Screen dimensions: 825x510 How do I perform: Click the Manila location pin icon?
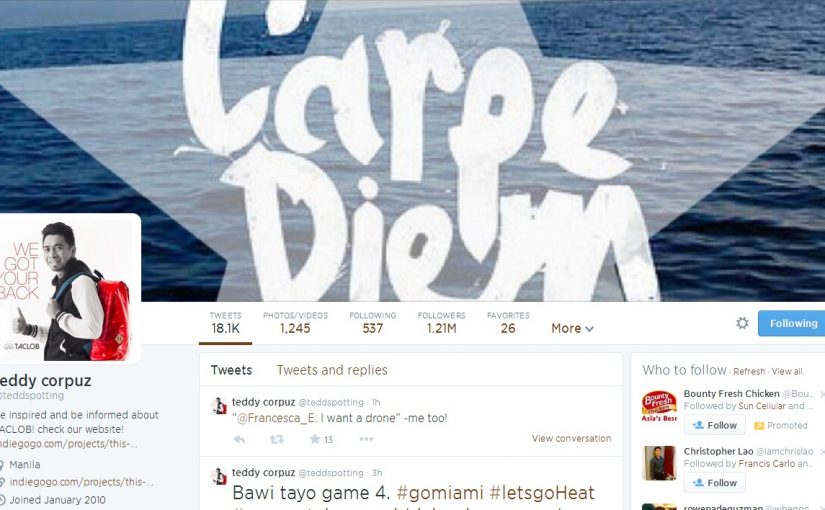click(x=2, y=465)
